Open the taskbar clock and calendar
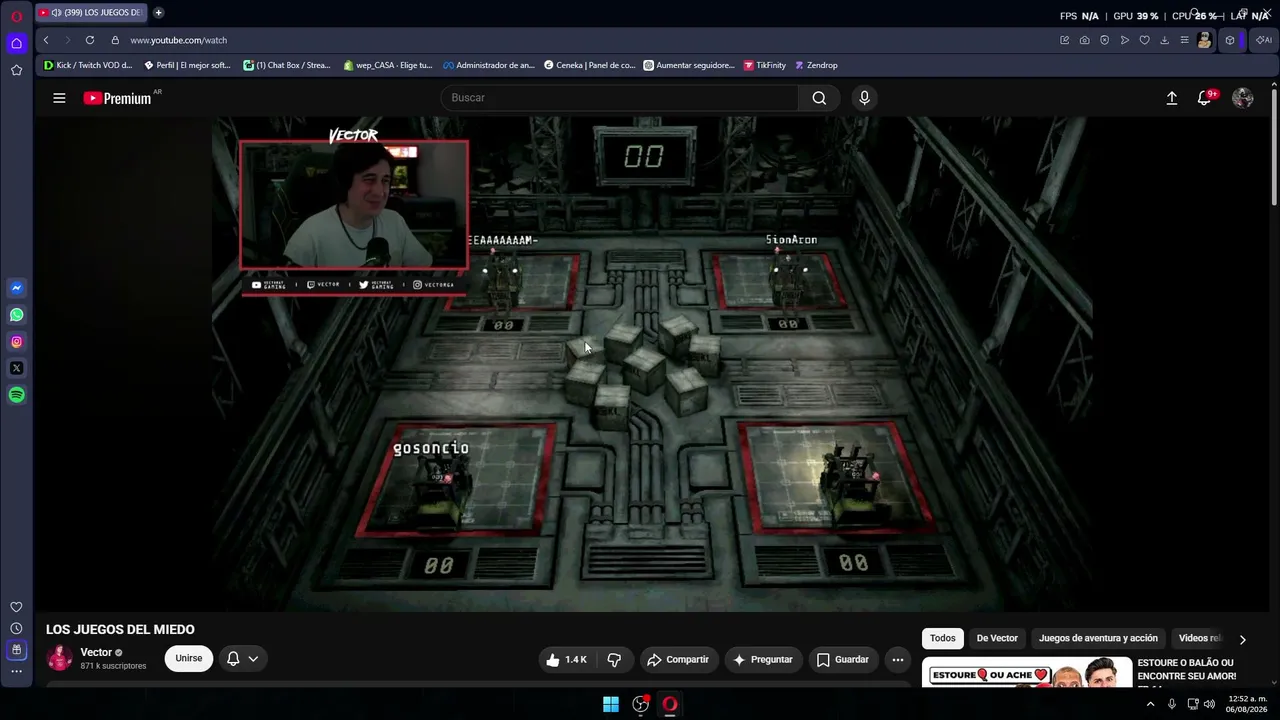The height and width of the screenshot is (720, 1280). point(1247,704)
